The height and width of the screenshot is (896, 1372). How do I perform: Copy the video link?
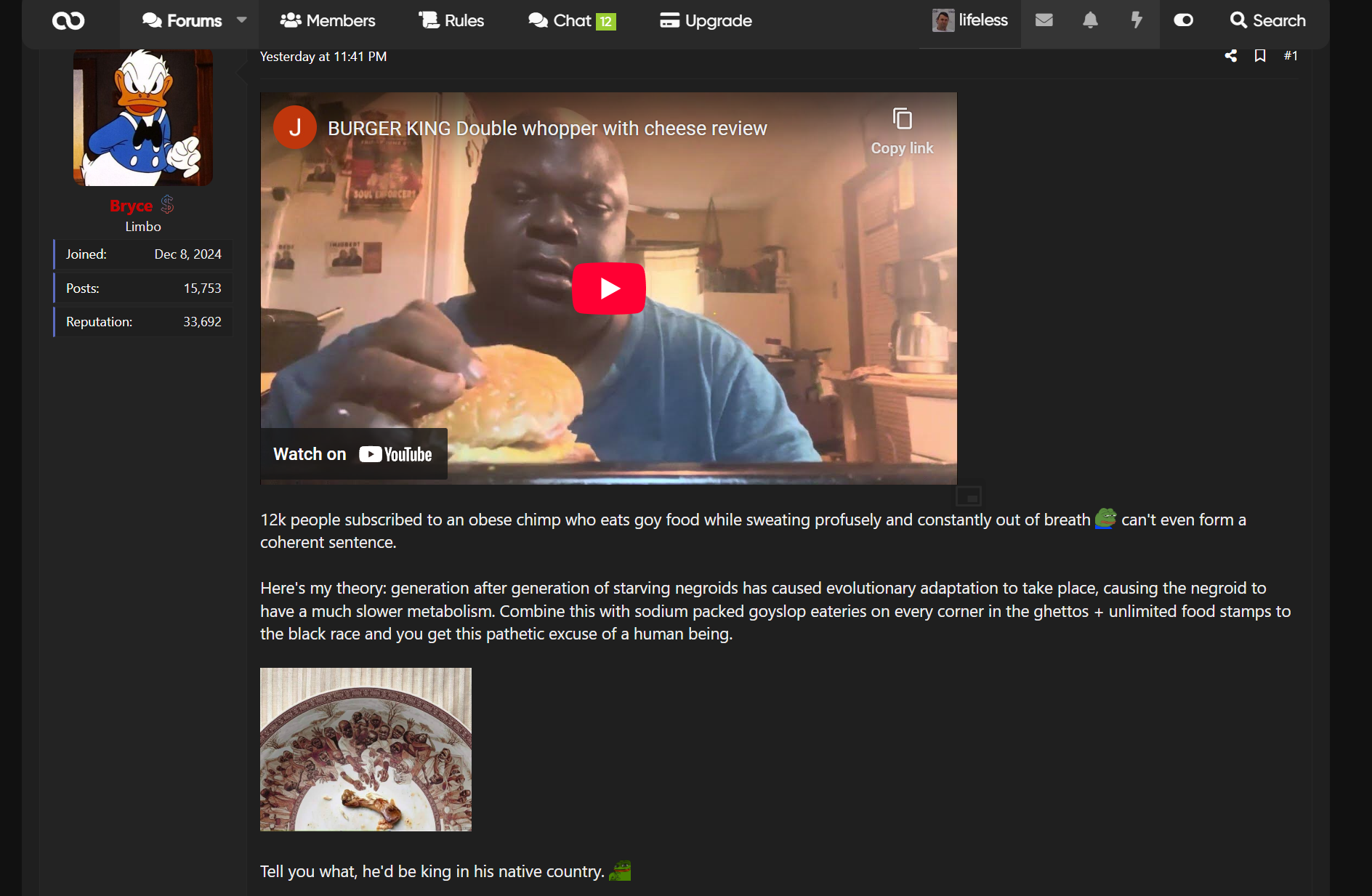tap(903, 132)
